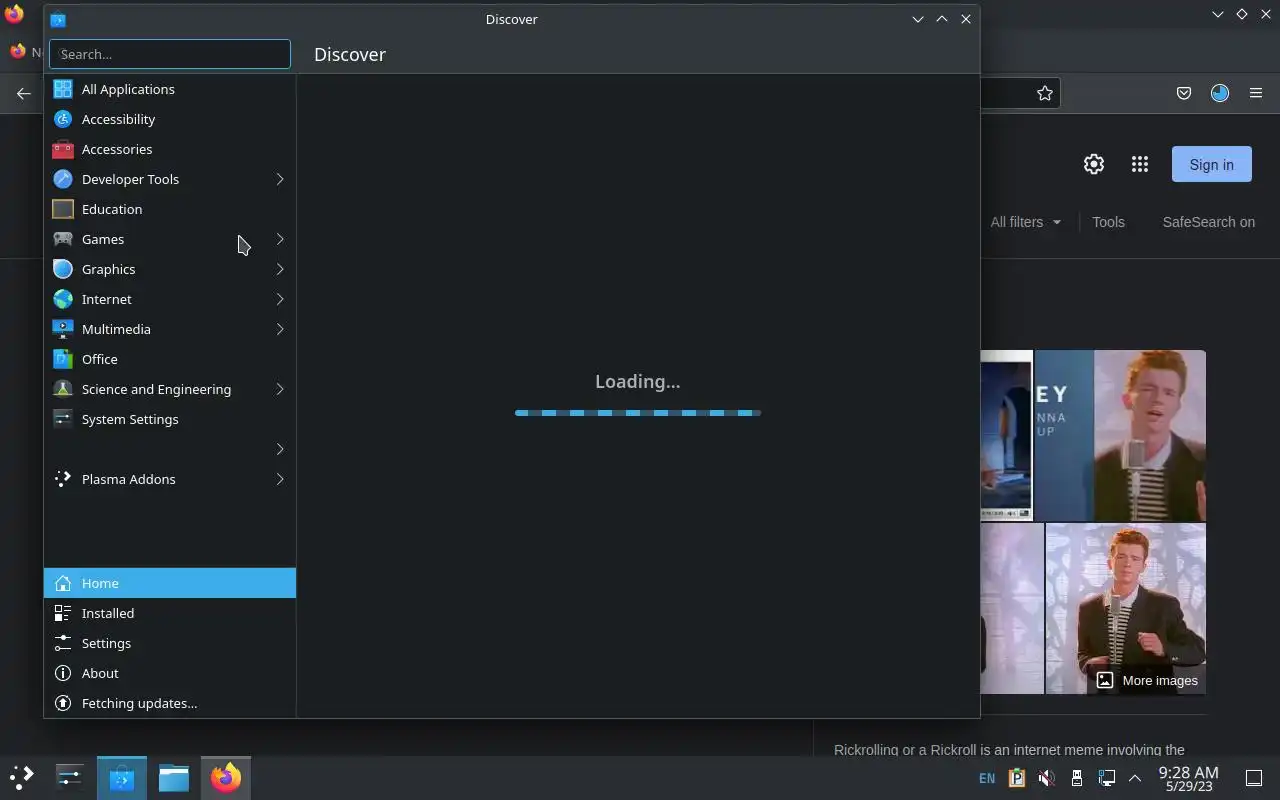Click the clock showing 9:28 AM

[x=1188, y=778]
